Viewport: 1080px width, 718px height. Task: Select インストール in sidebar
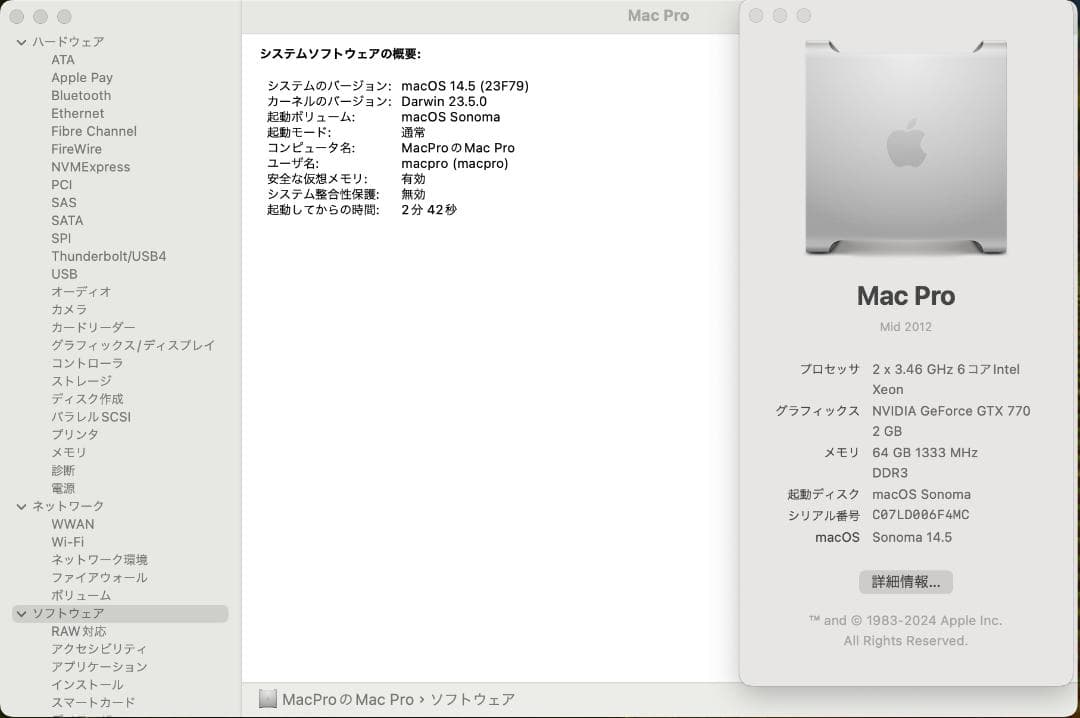pyautogui.click(x=87, y=685)
